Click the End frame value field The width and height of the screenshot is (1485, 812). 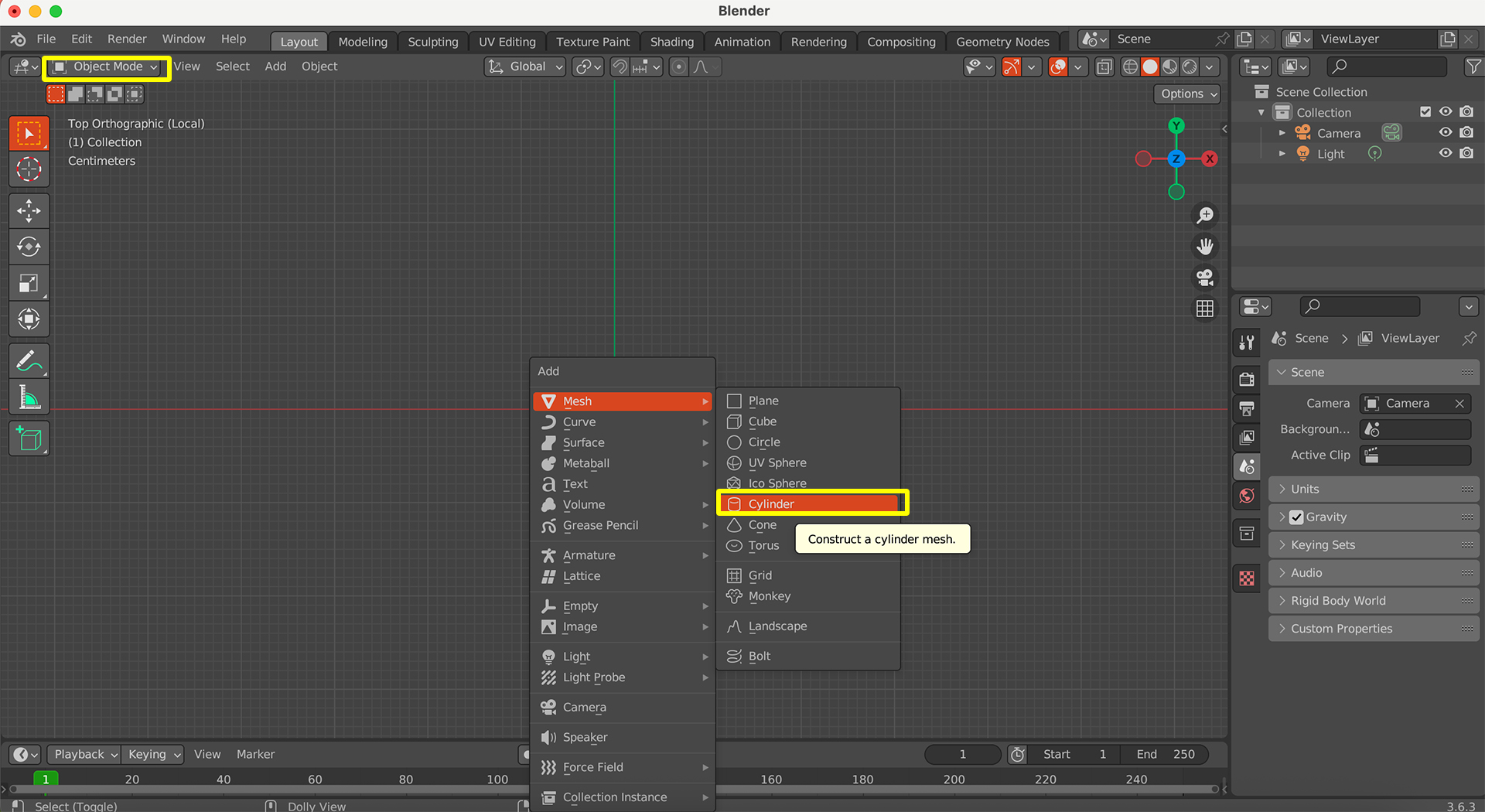click(x=1166, y=754)
